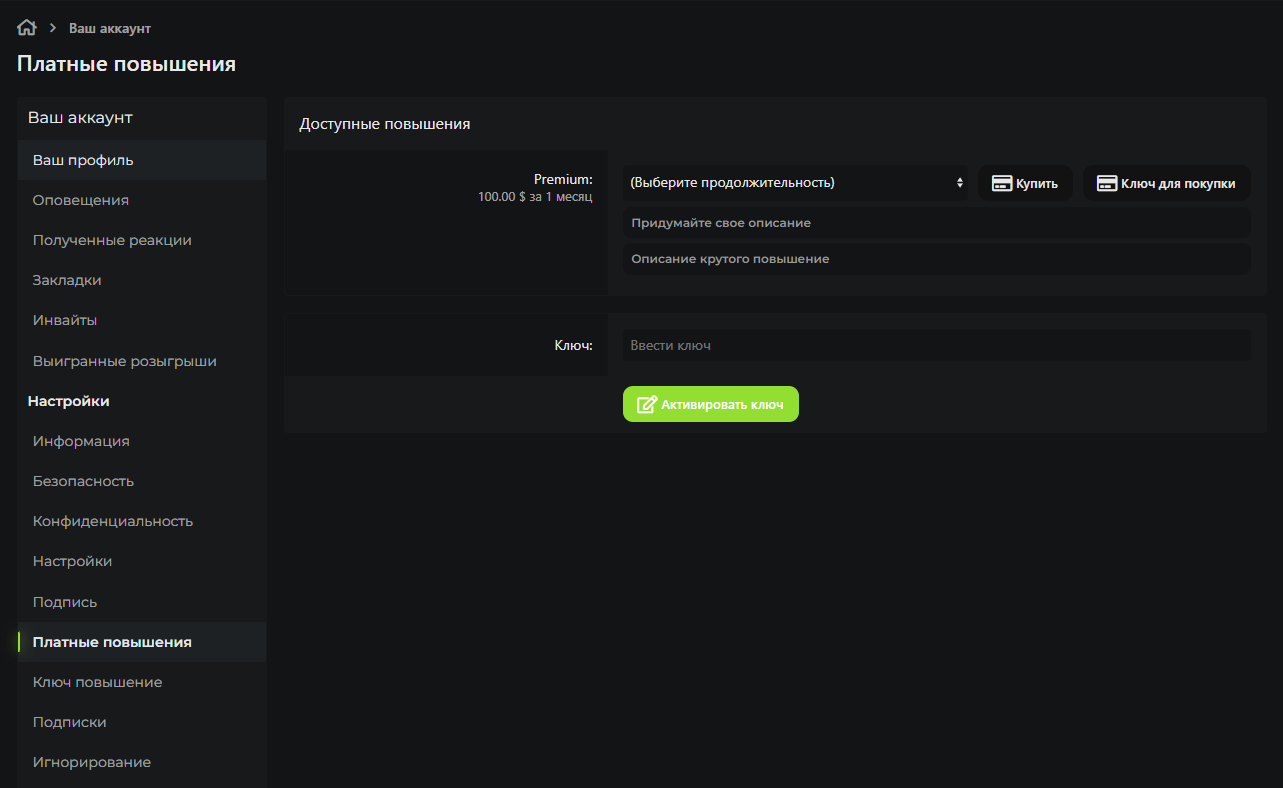Select Закладки in the sidebar
The width and height of the screenshot is (1283, 788).
coord(67,280)
